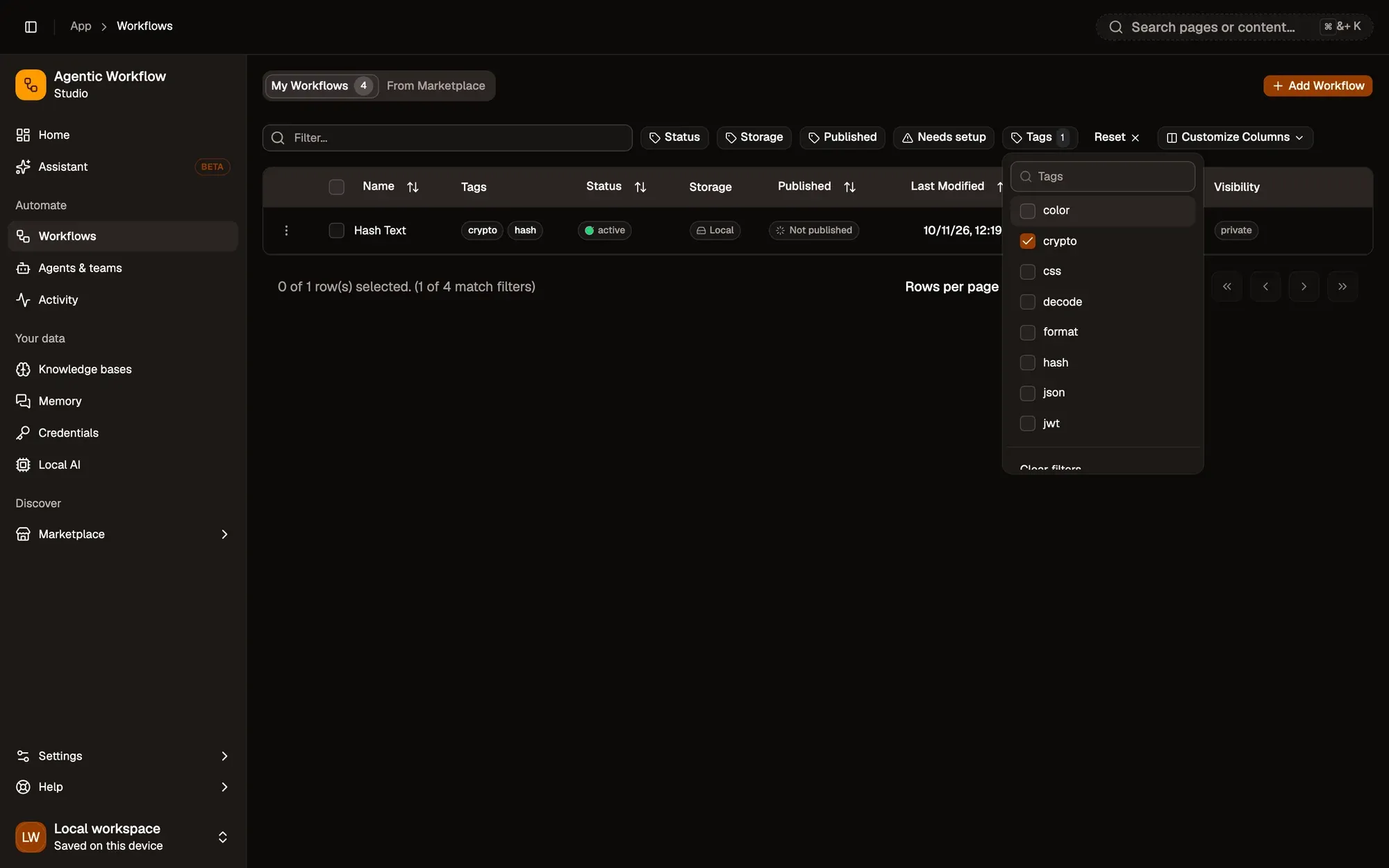Image resolution: width=1389 pixels, height=868 pixels.
Task: Click the hash tag on Hash Text row
Action: click(x=525, y=231)
